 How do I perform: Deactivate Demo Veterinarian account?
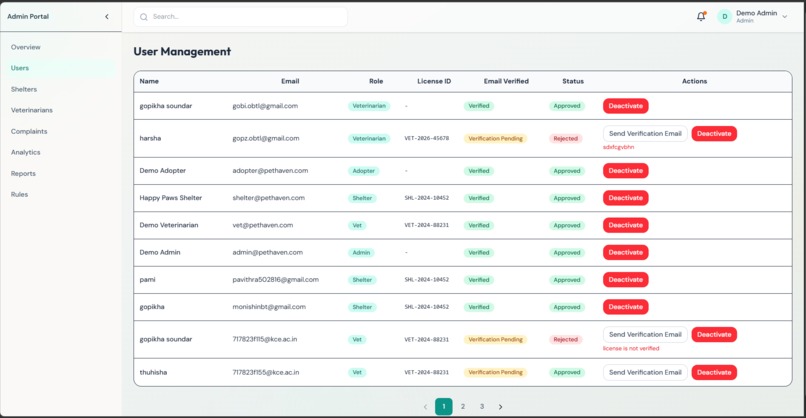tap(626, 225)
